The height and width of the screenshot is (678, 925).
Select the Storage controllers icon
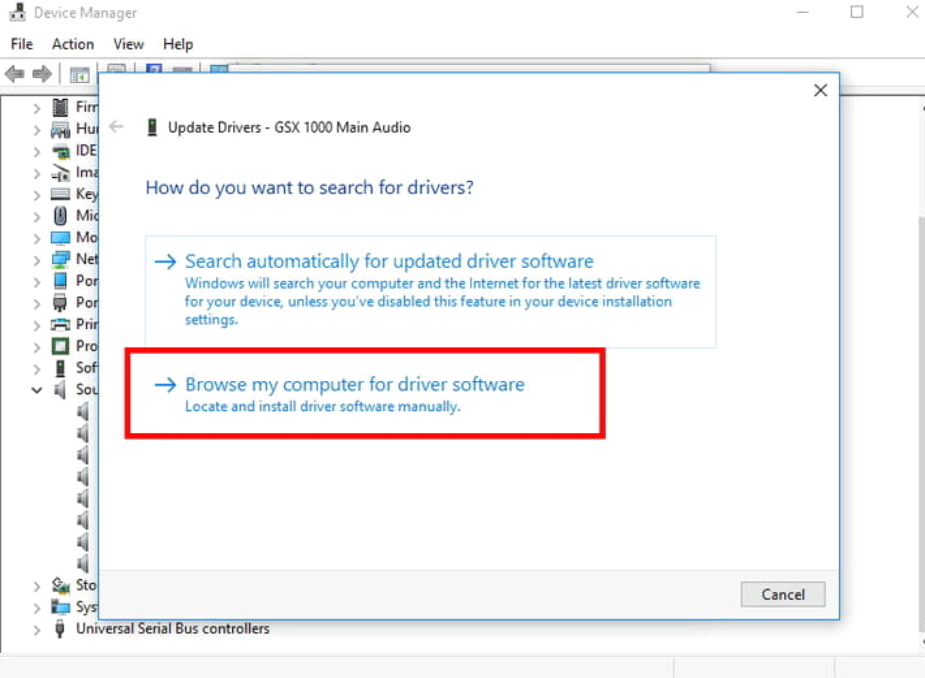coord(60,584)
